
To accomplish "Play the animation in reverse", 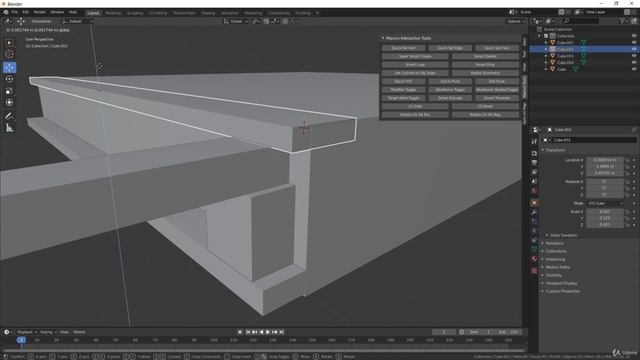I will pyautogui.click(x=261, y=332).
